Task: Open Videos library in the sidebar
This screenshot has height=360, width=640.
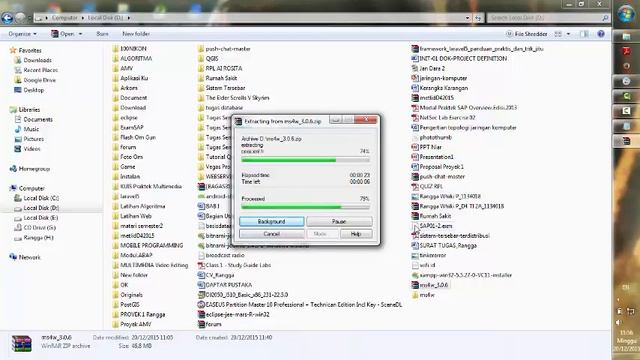Action: click(x=27, y=149)
